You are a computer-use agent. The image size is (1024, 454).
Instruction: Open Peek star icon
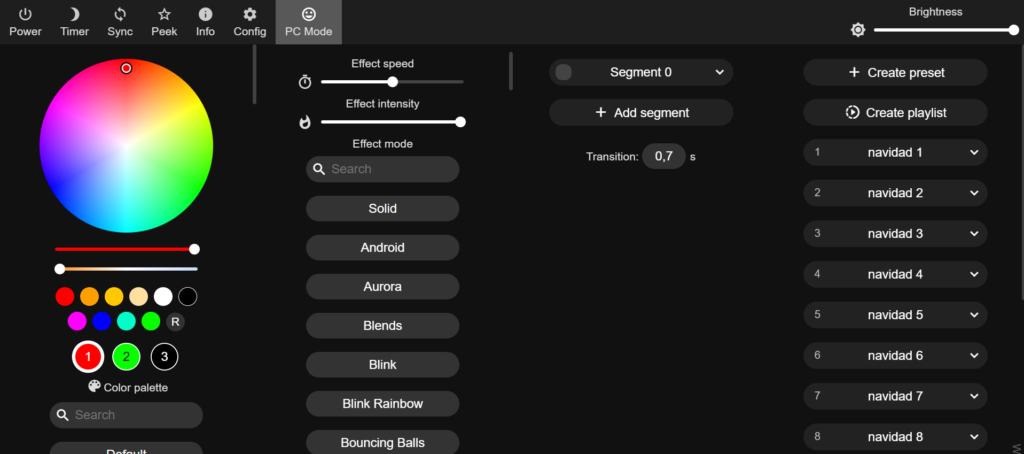click(164, 14)
